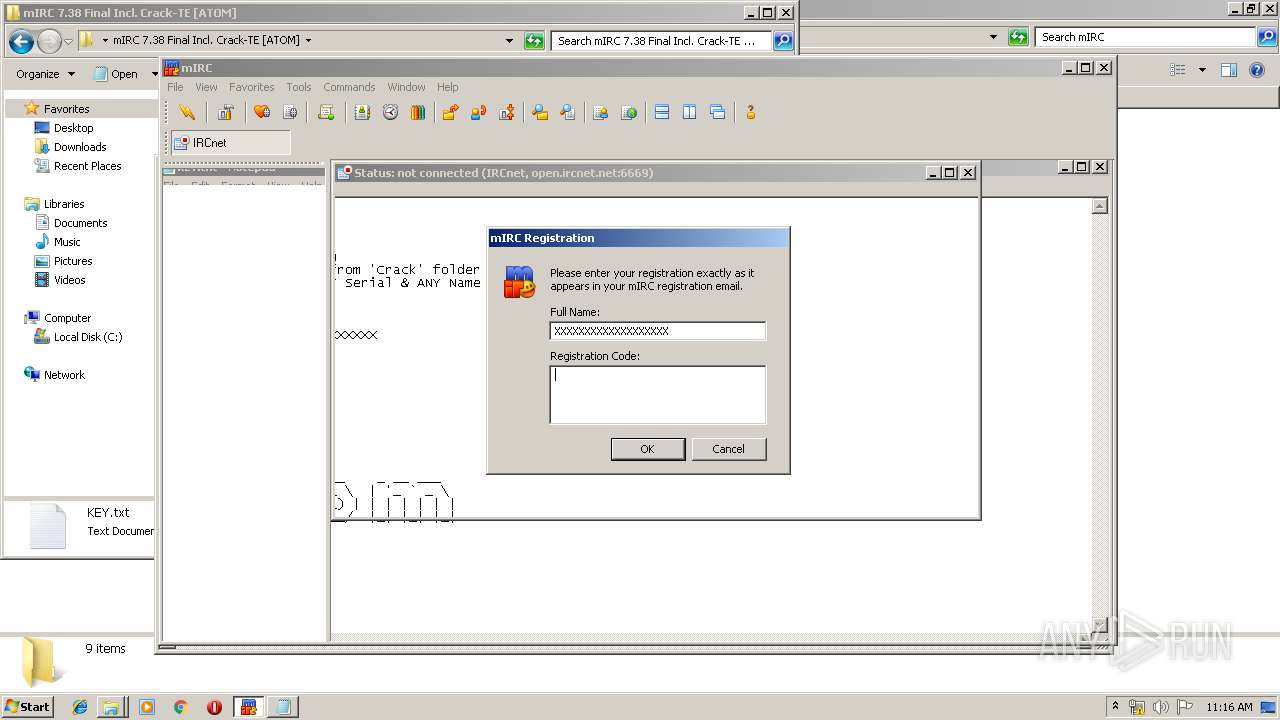
Task: Open the View menu in mIRC
Action: [x=206, y=87]
